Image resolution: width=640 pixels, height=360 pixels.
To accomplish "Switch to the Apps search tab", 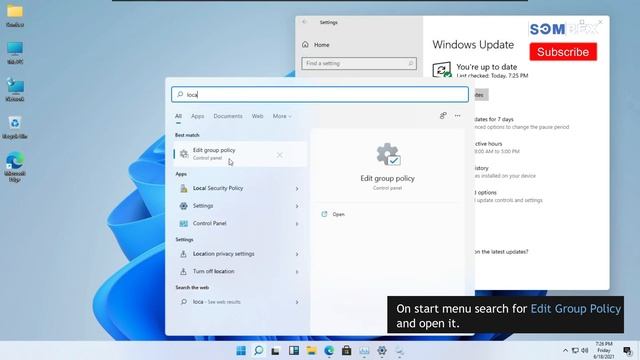I will (198, 116).
